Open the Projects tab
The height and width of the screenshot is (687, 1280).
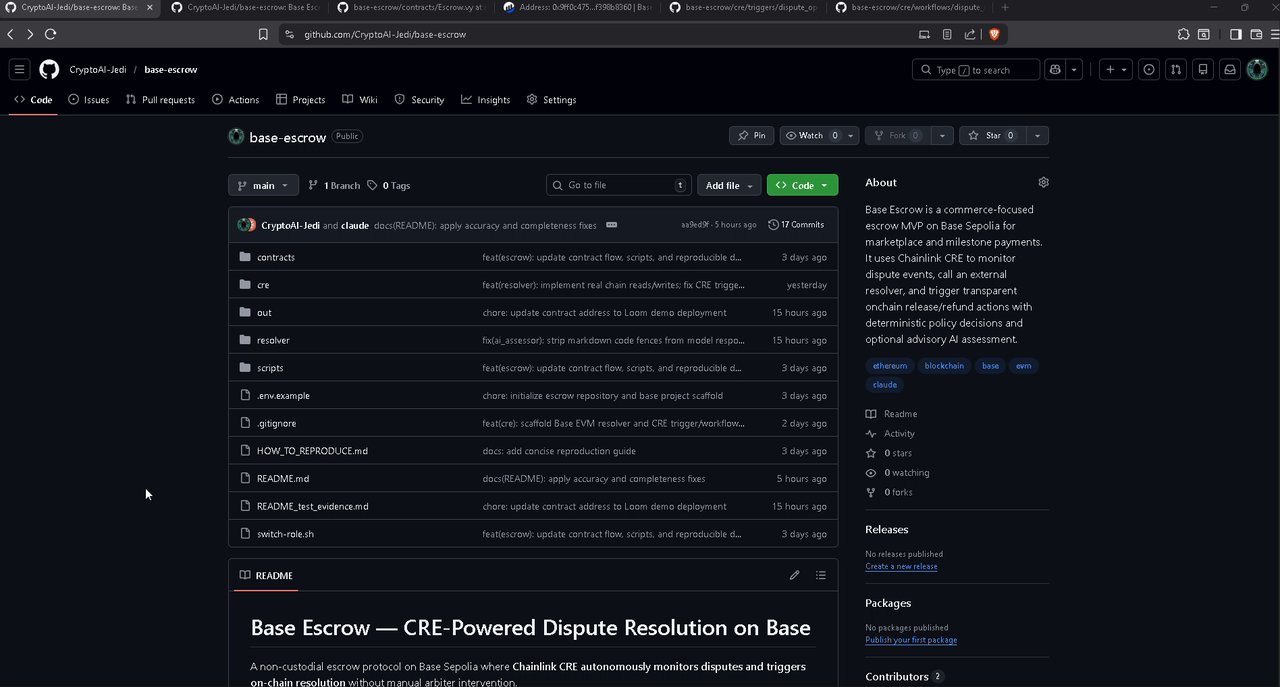[300, 100]
